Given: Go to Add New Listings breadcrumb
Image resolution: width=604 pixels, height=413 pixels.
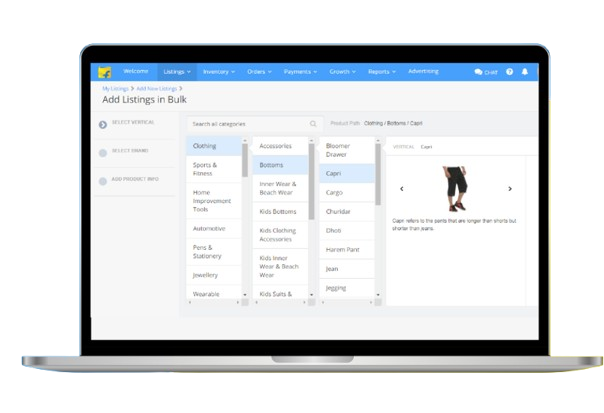Looking at the screenshot, I should click(x=156, y=89).
